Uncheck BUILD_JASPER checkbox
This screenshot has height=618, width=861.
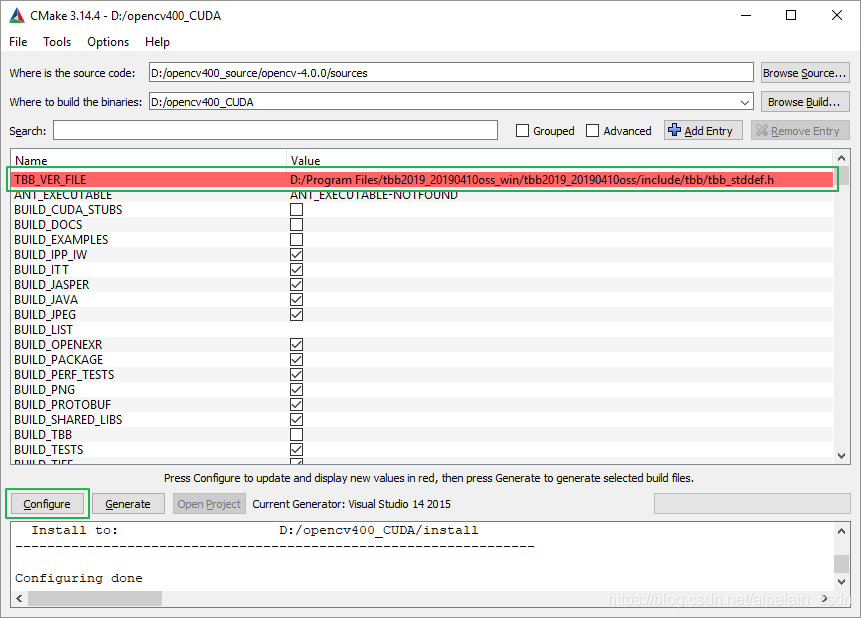point(297,285)
